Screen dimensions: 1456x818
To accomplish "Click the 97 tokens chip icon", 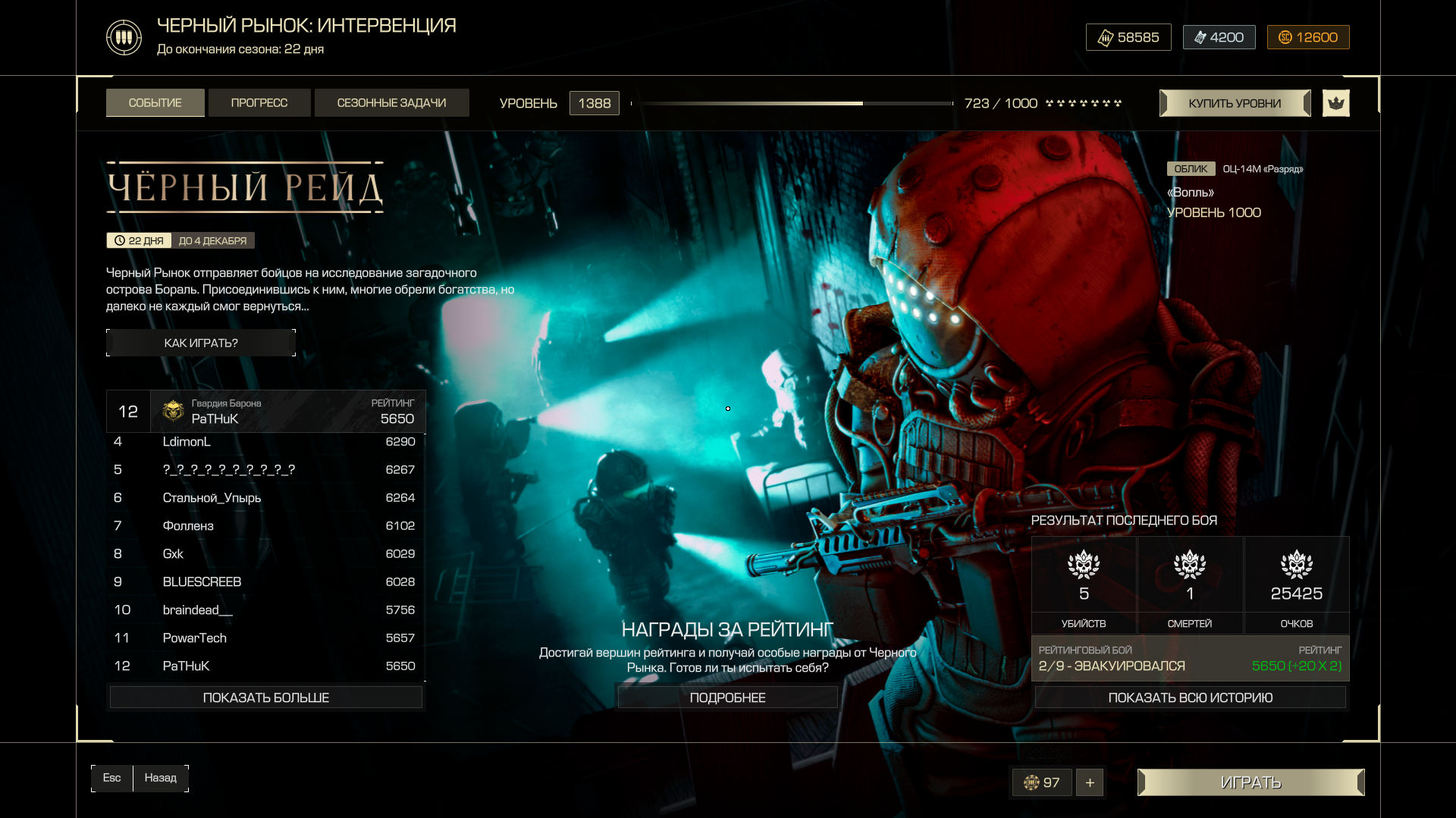I will click(x=1031, y=782).
